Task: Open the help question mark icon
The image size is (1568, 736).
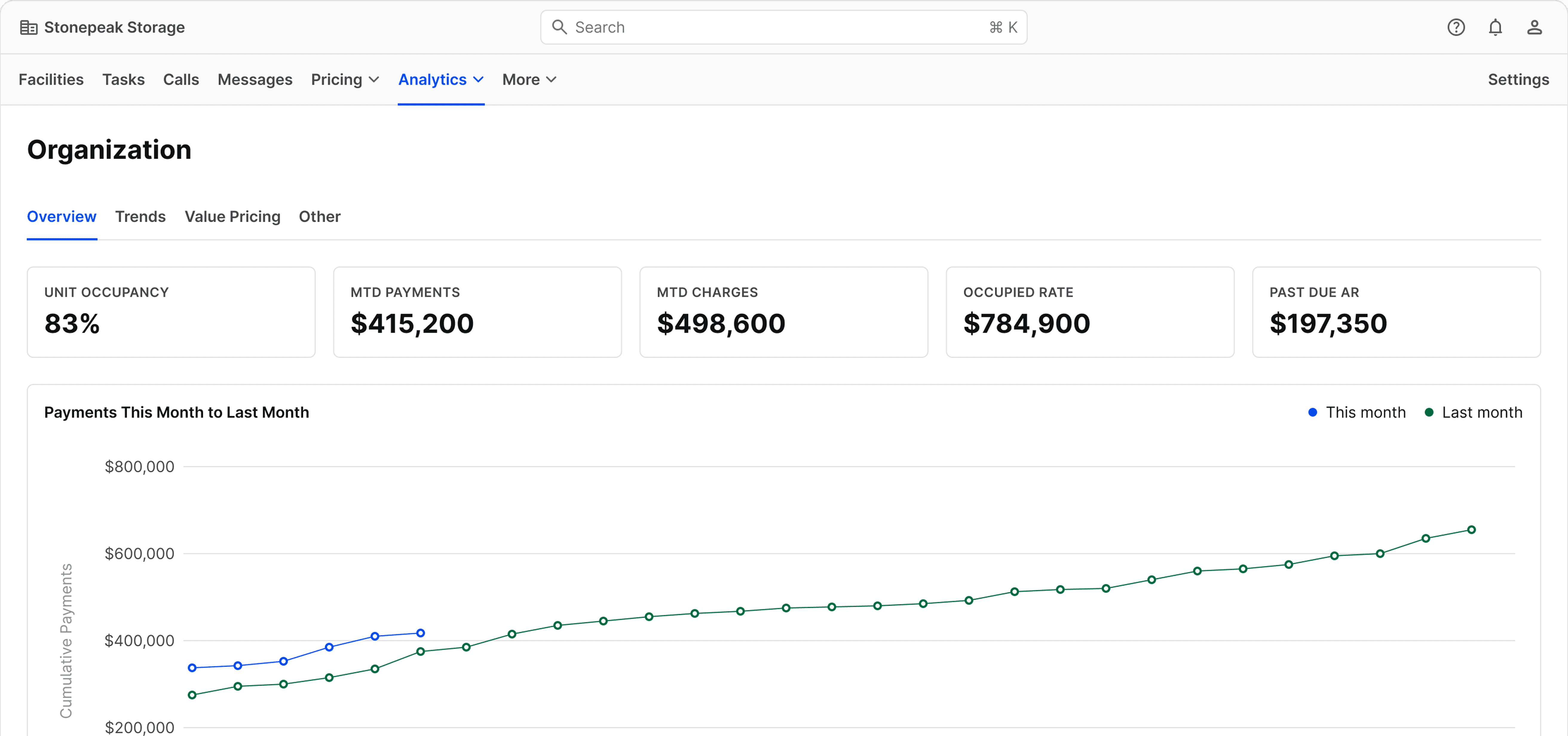Action: click(1455, 27)
